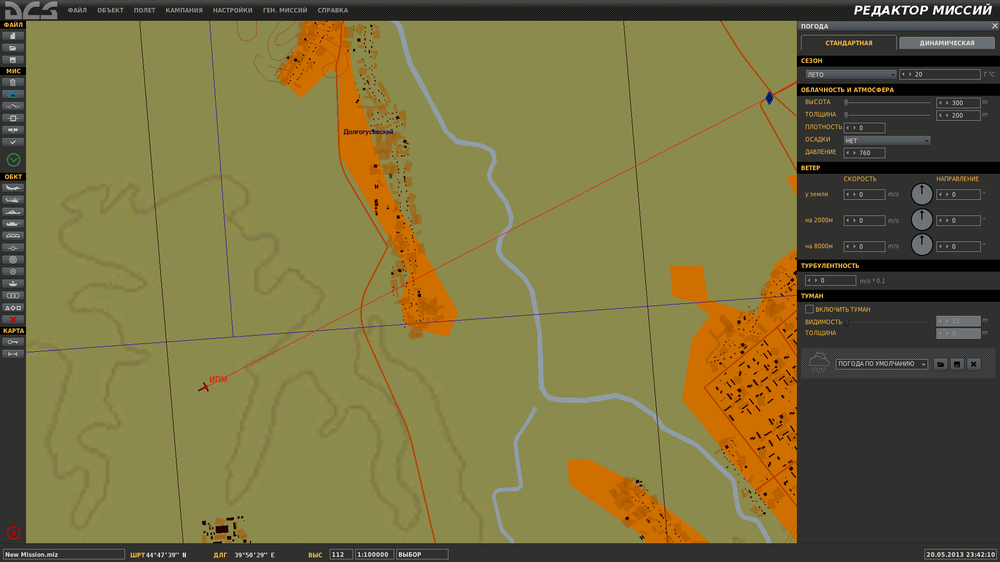
Task: Click the trigger zone concentric circle icon
Action: (13, 260)
